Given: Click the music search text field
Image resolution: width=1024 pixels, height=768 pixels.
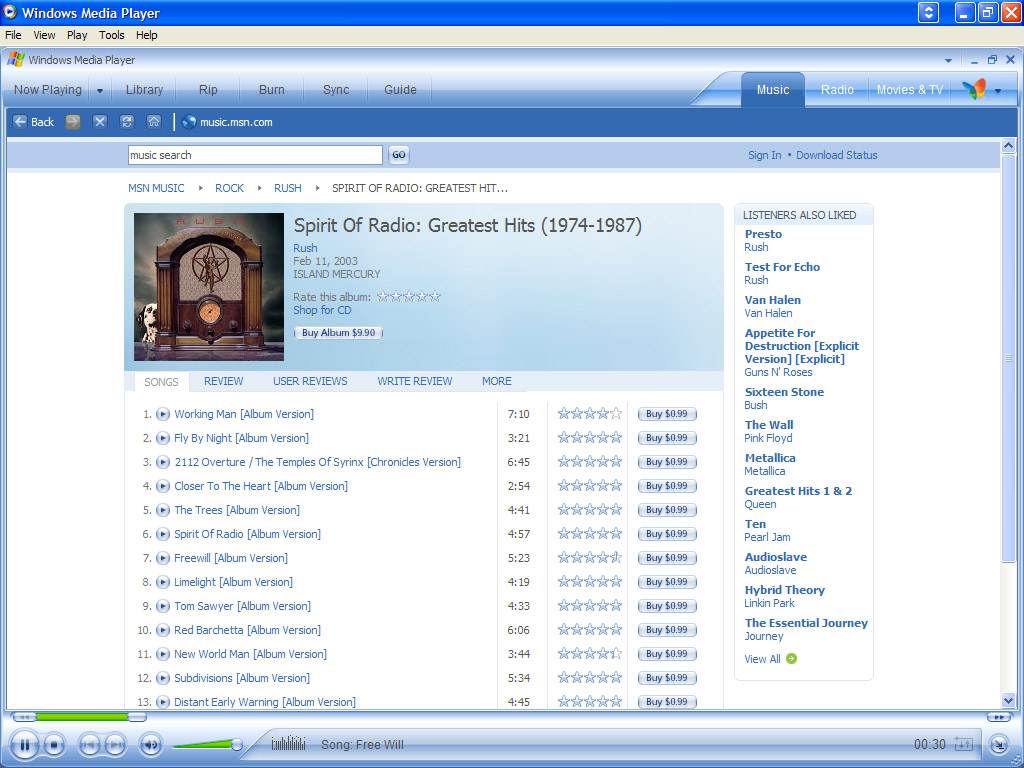Looking at the screenshot, I should pos(255,155).
